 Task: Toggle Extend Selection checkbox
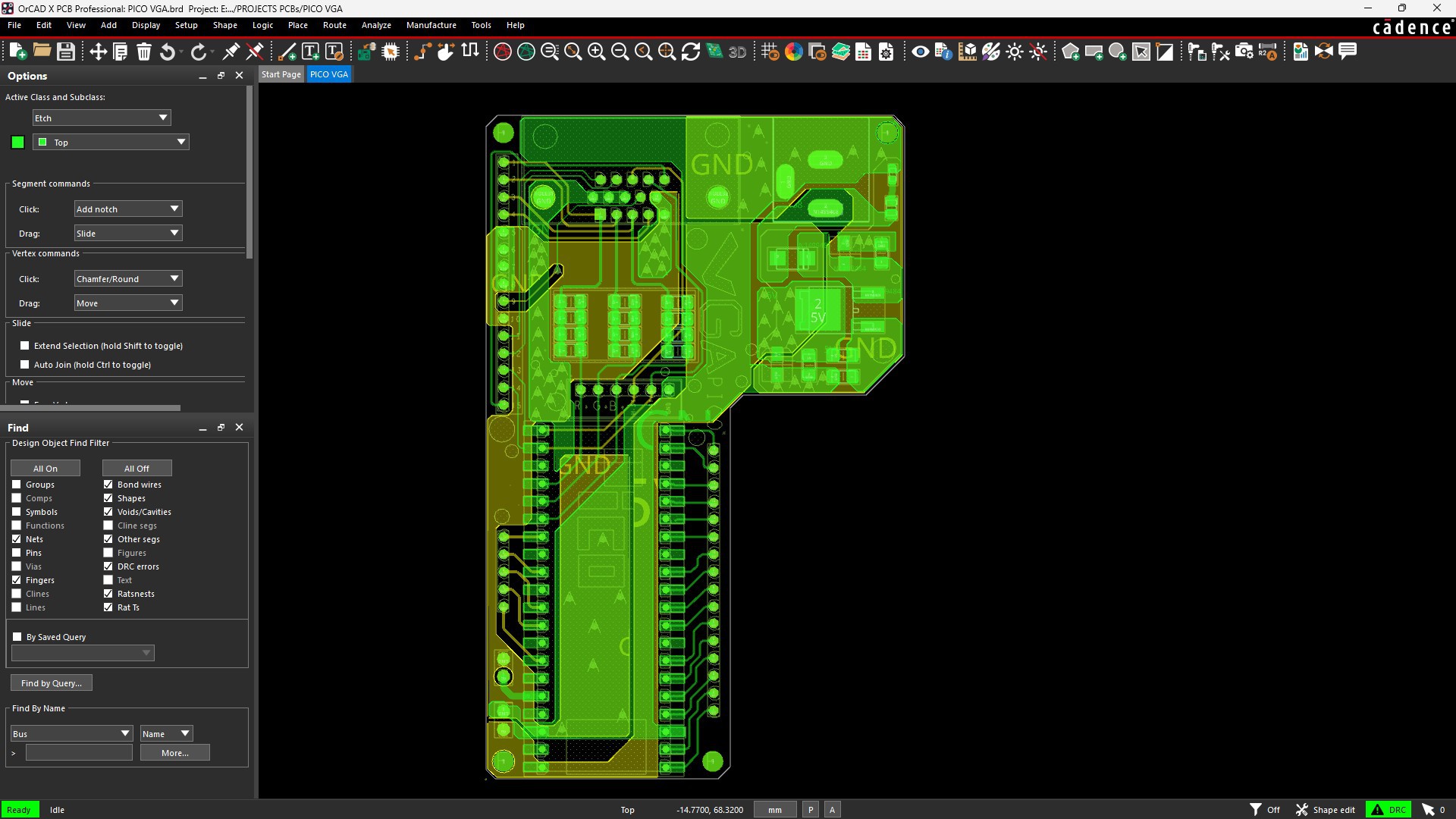(x=25, y=346)
